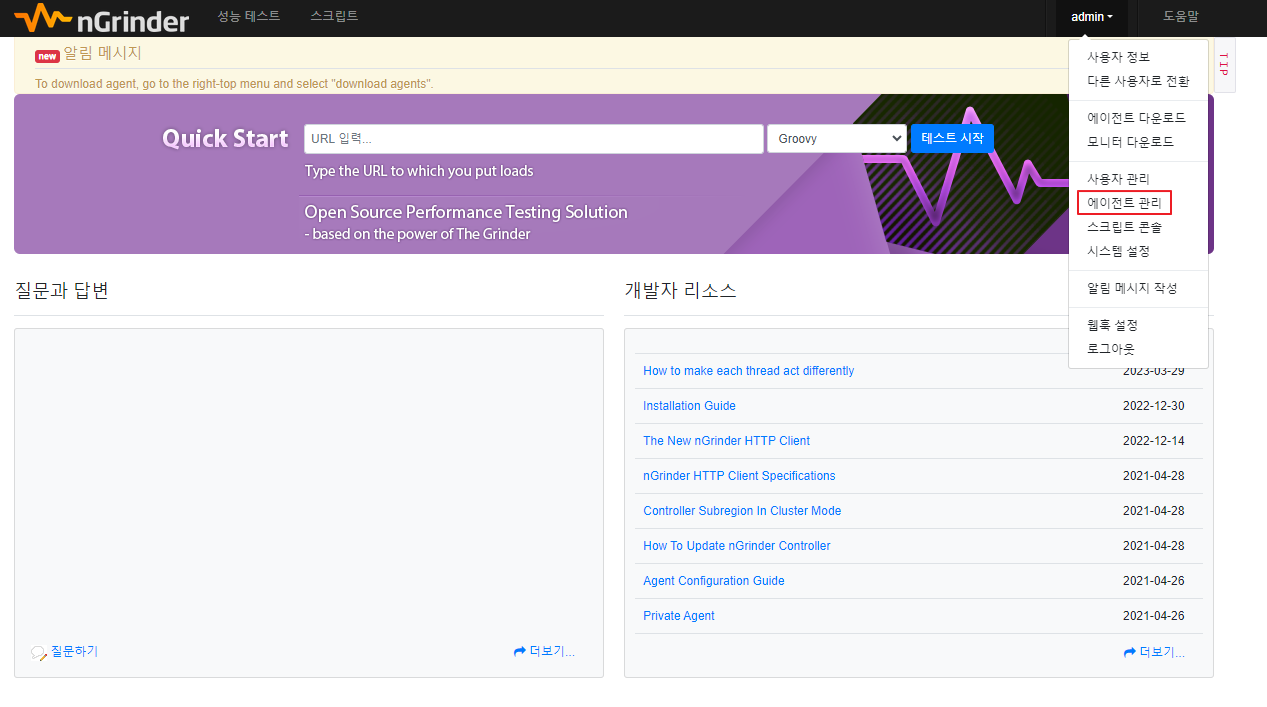Open the 성능 테스트 menu

pos(249,16)
